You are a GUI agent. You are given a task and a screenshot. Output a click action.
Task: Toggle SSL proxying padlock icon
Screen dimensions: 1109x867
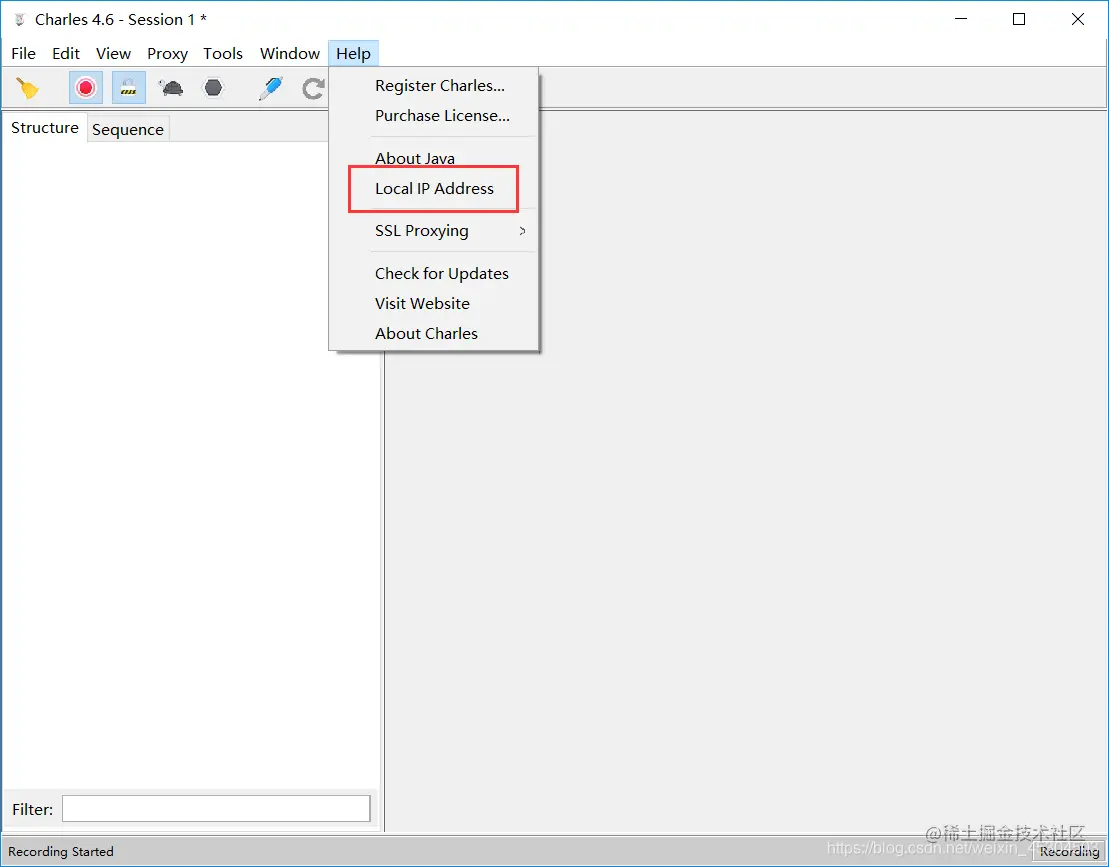128,88
